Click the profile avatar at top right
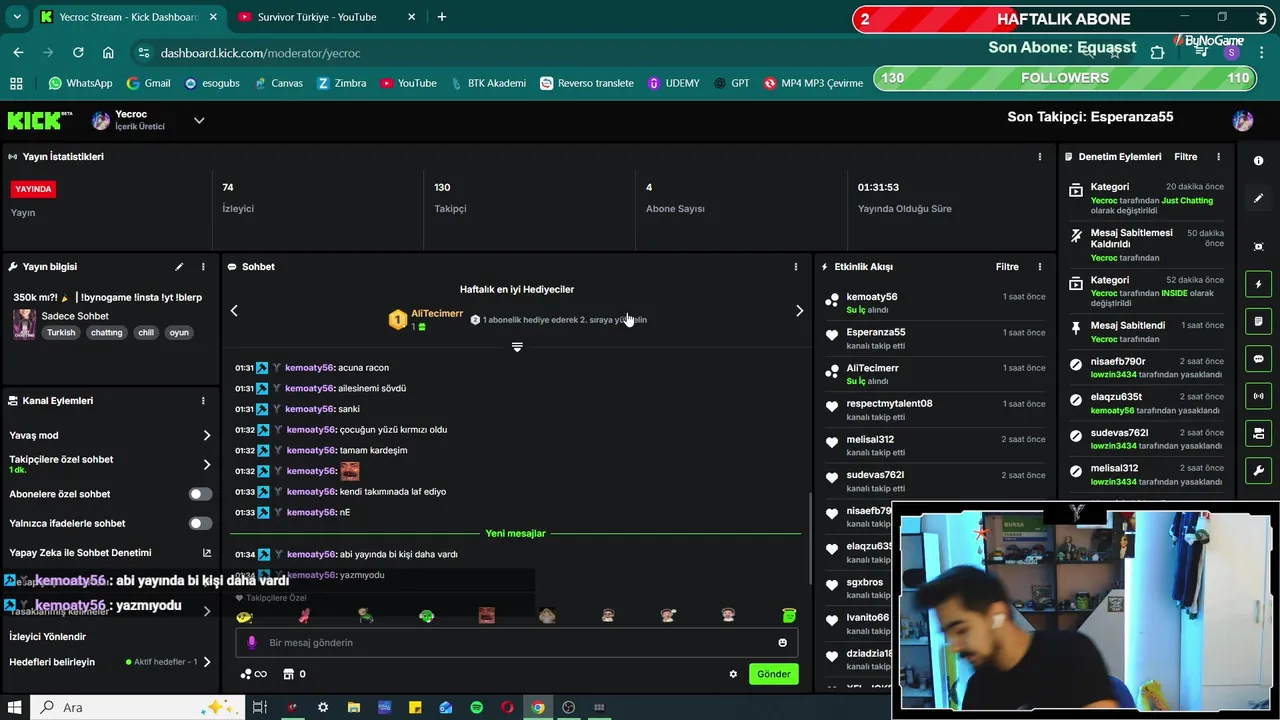The image size is (1280, 720). [1243, 121]
